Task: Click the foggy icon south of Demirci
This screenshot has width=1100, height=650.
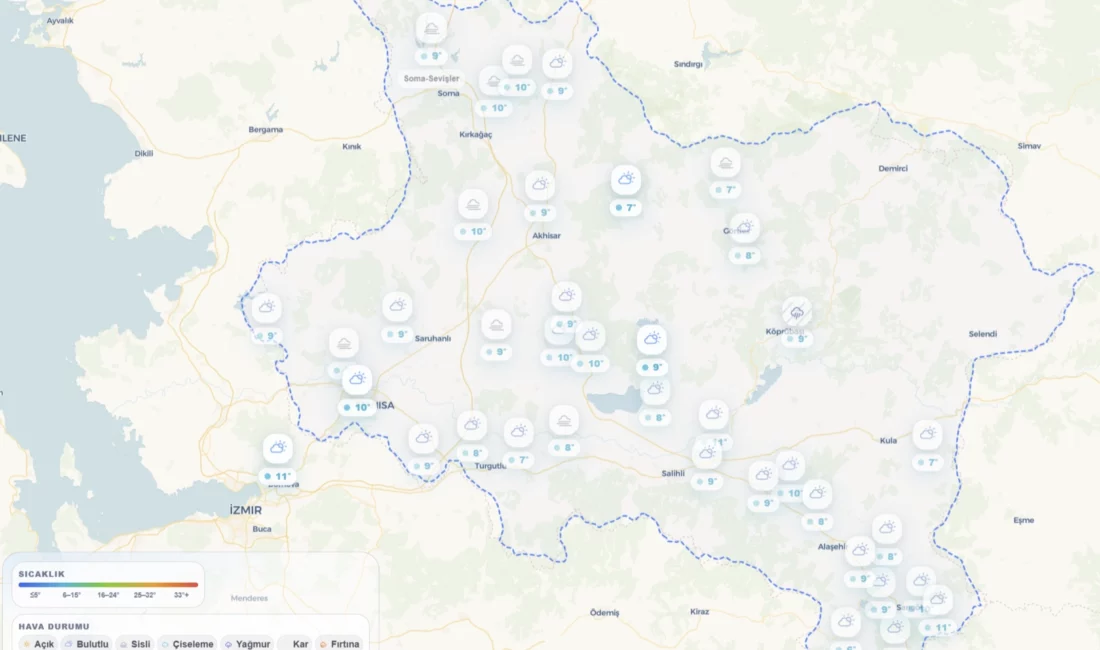Action: point(725,163)
